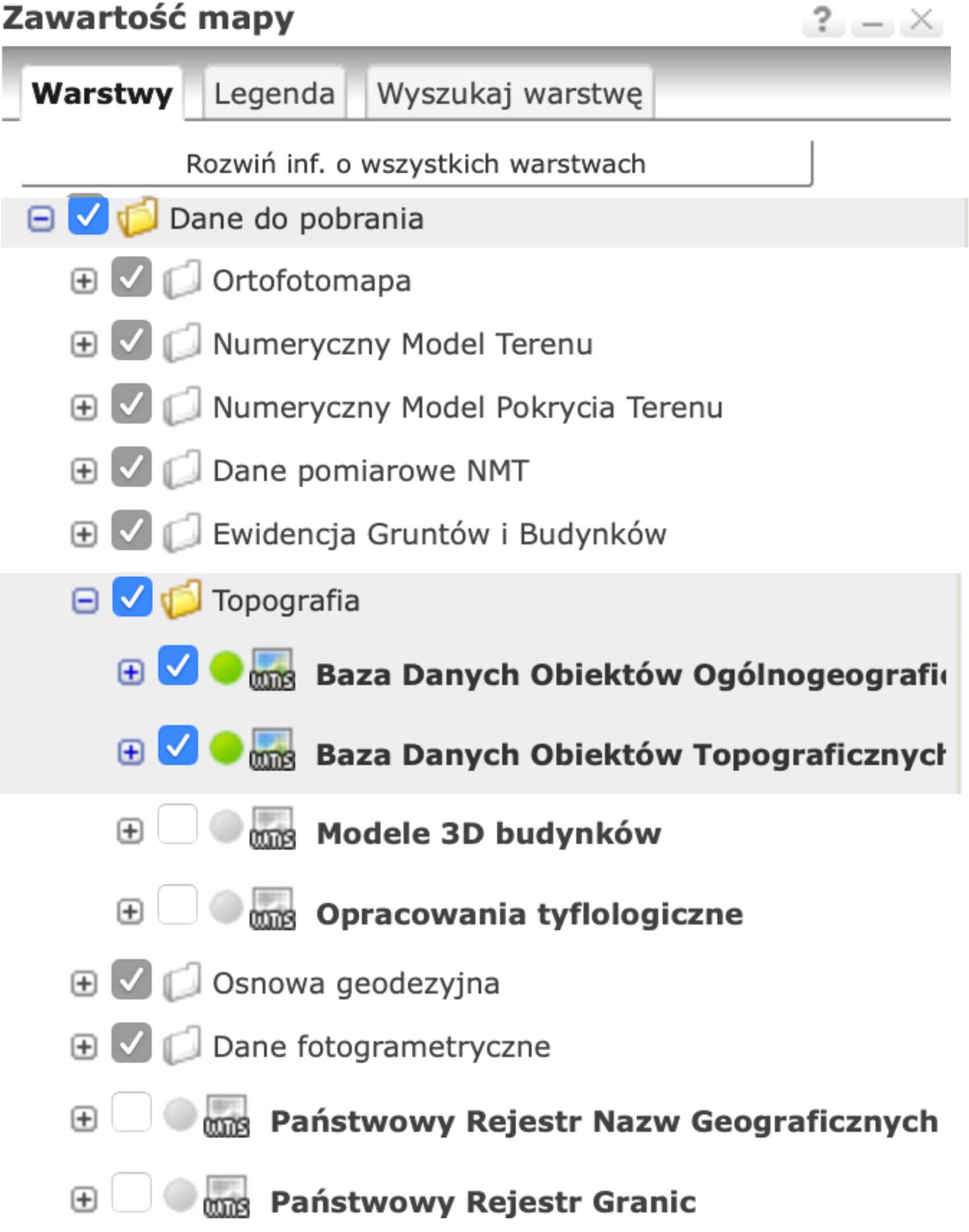Screen dimensions: 969x1232
Task: Open the Wyszukaj warstwę tab
Action: tap(510, 94)
